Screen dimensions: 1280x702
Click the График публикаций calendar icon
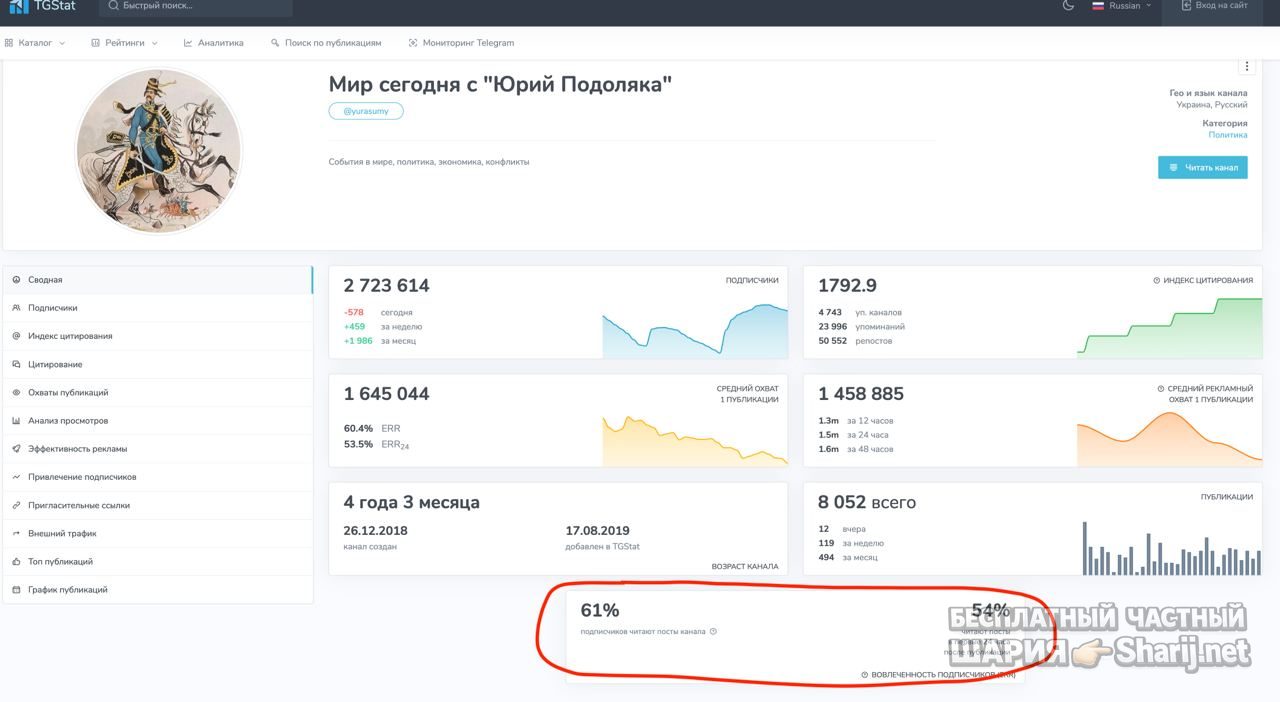tap(16, 590)
